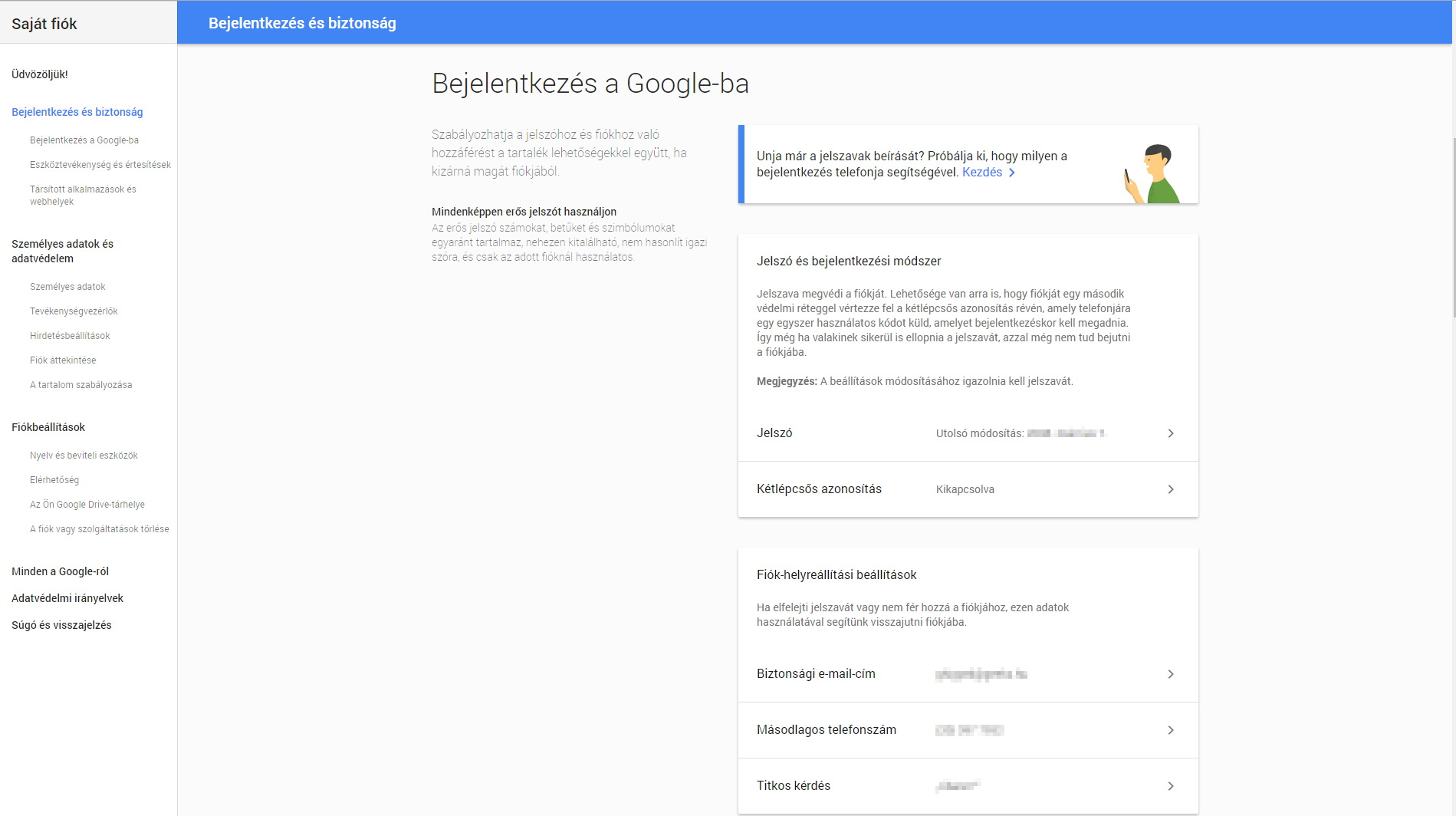Open the Jelszó row chevron
1456x816 pixels.
[x=1170, y=433]
